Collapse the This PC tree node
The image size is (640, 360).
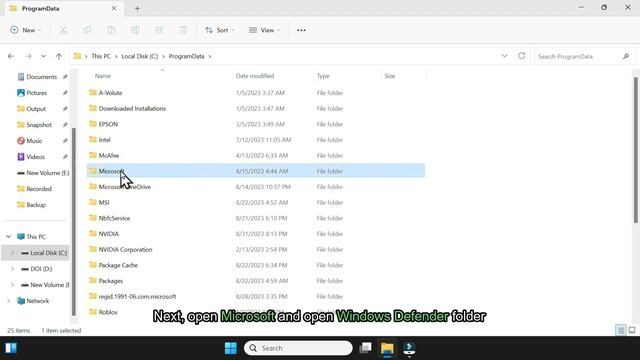(x=9, y=237)
